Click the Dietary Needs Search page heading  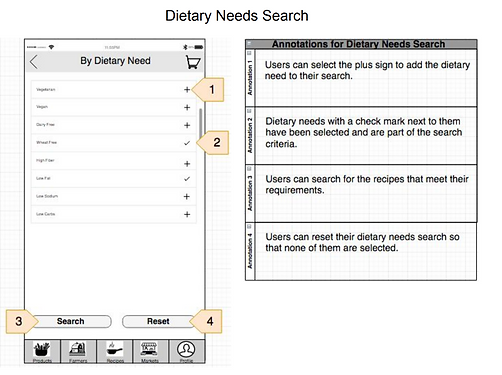[237, 16]
